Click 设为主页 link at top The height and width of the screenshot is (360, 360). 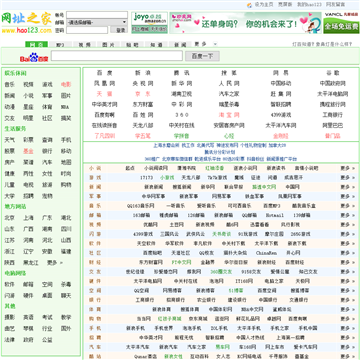264,5
